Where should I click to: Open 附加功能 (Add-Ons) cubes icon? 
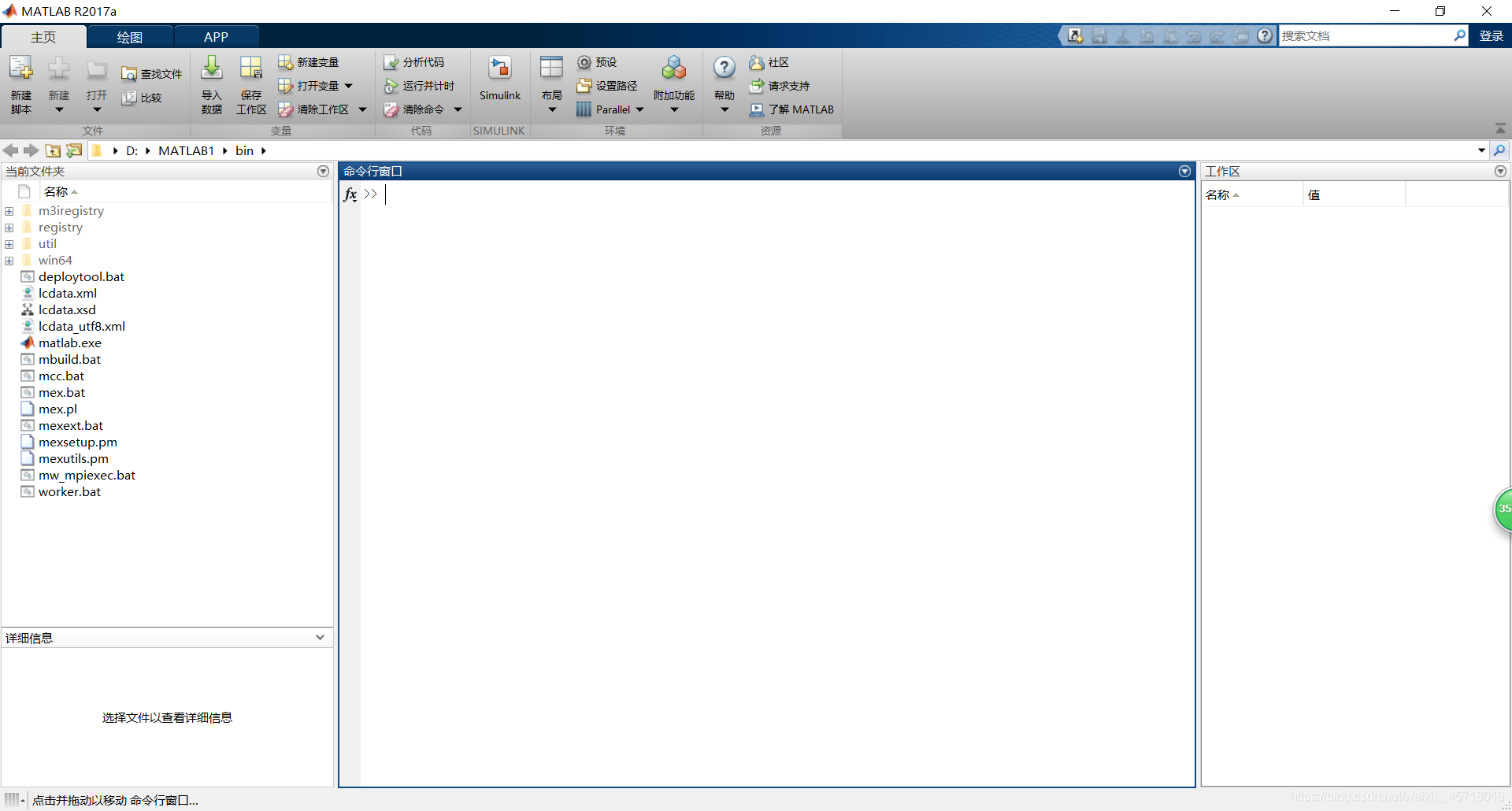674,69
